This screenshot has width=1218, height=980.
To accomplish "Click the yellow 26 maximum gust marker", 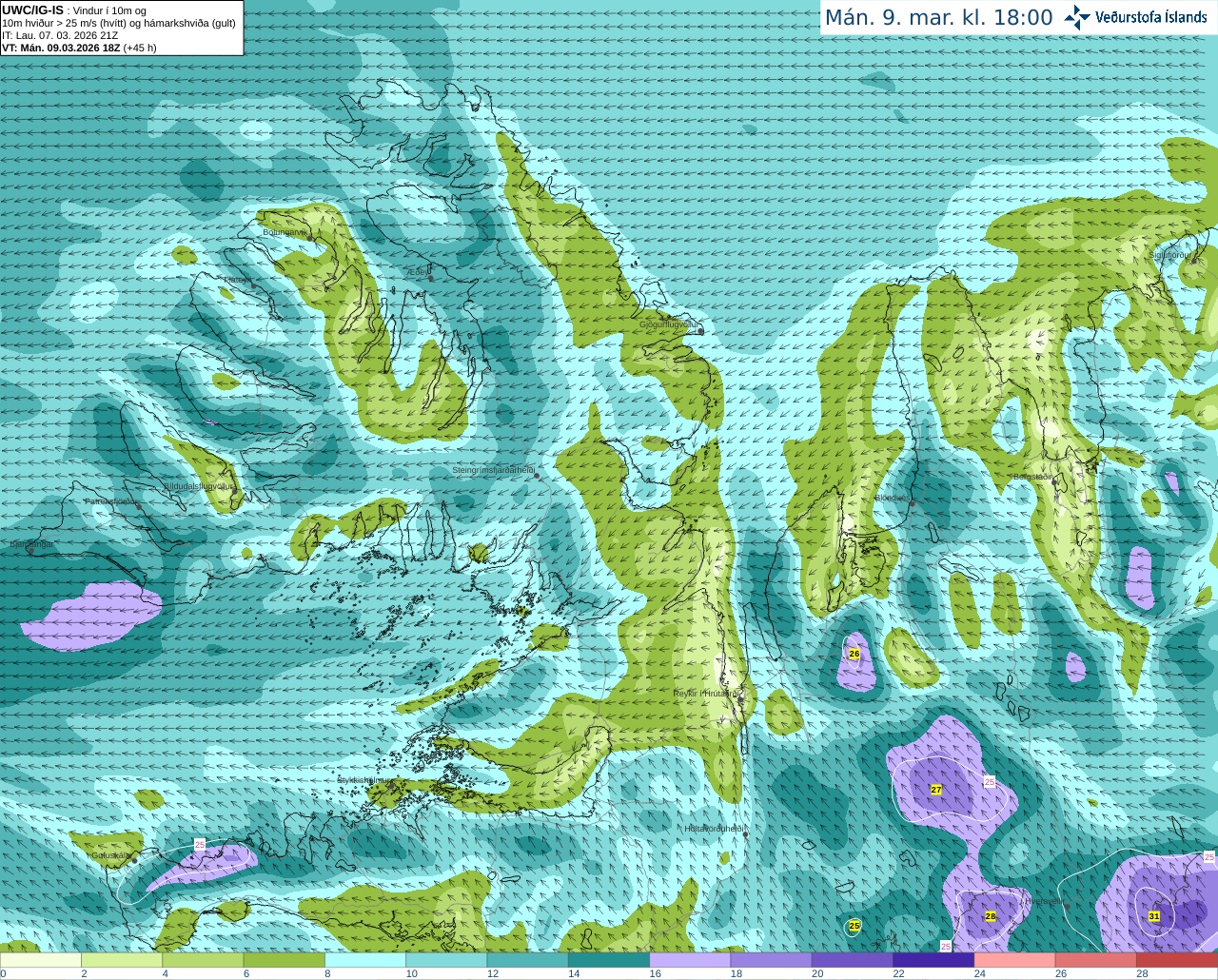I will point(855,654).
